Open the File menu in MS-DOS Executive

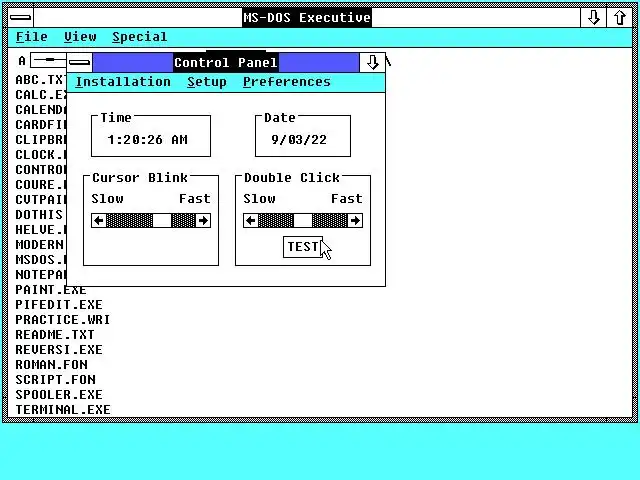pos(31,37)
